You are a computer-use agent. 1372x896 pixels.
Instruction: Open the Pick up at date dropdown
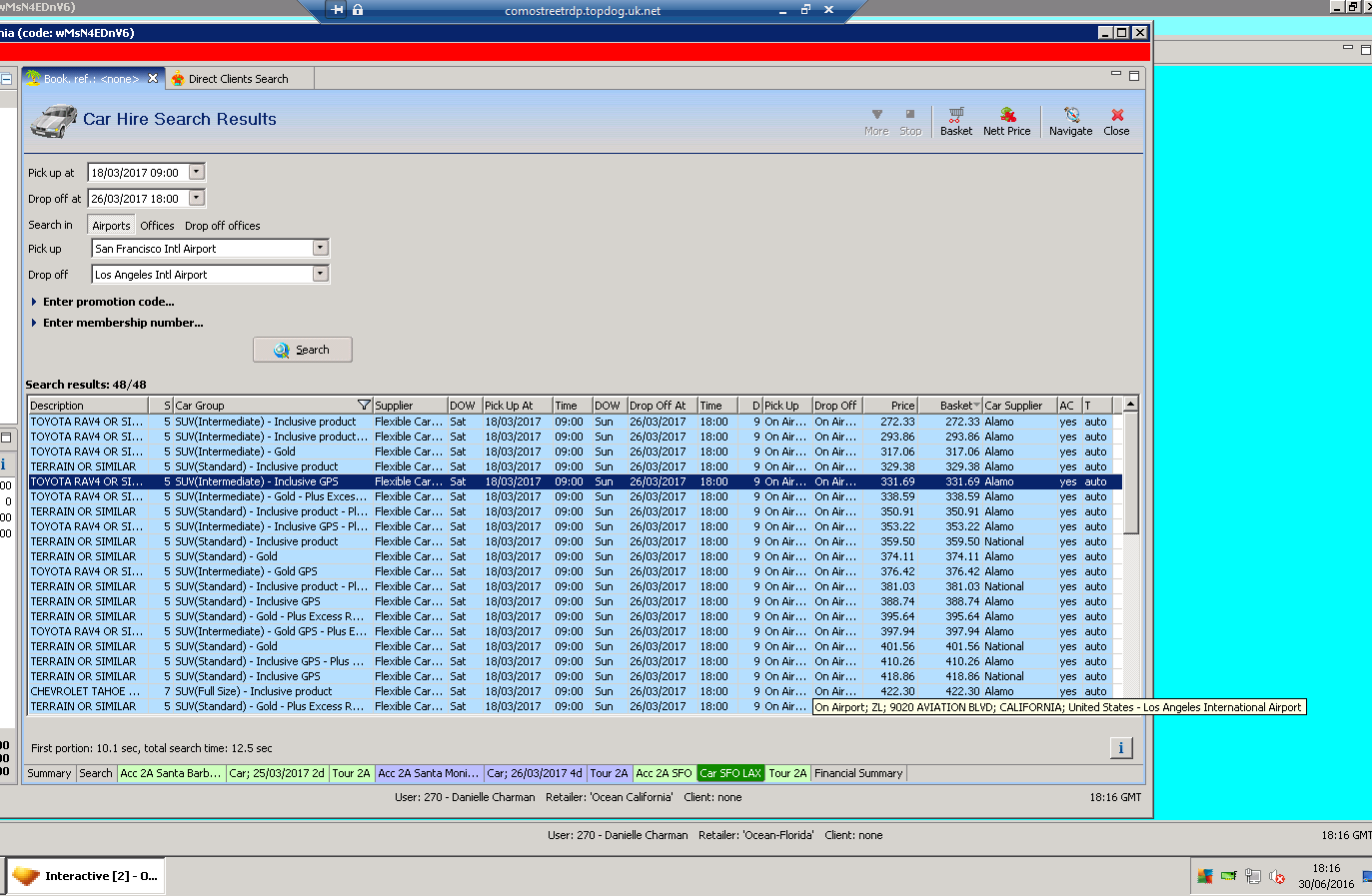pyautogui.click(x=197, y=172)
